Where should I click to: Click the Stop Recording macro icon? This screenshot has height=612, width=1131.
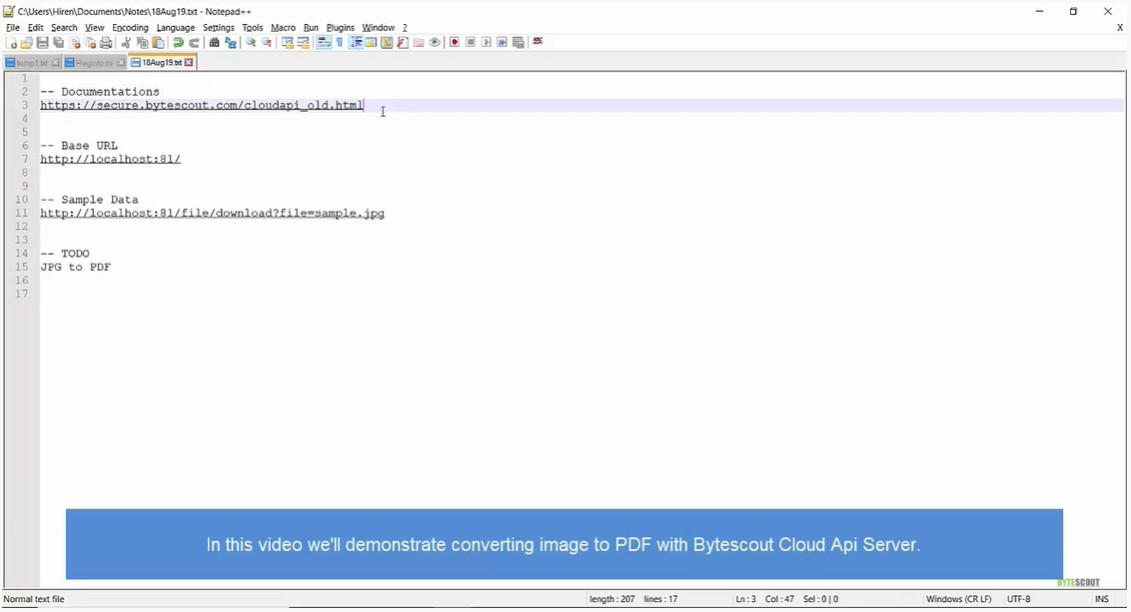tap(470, 43)
